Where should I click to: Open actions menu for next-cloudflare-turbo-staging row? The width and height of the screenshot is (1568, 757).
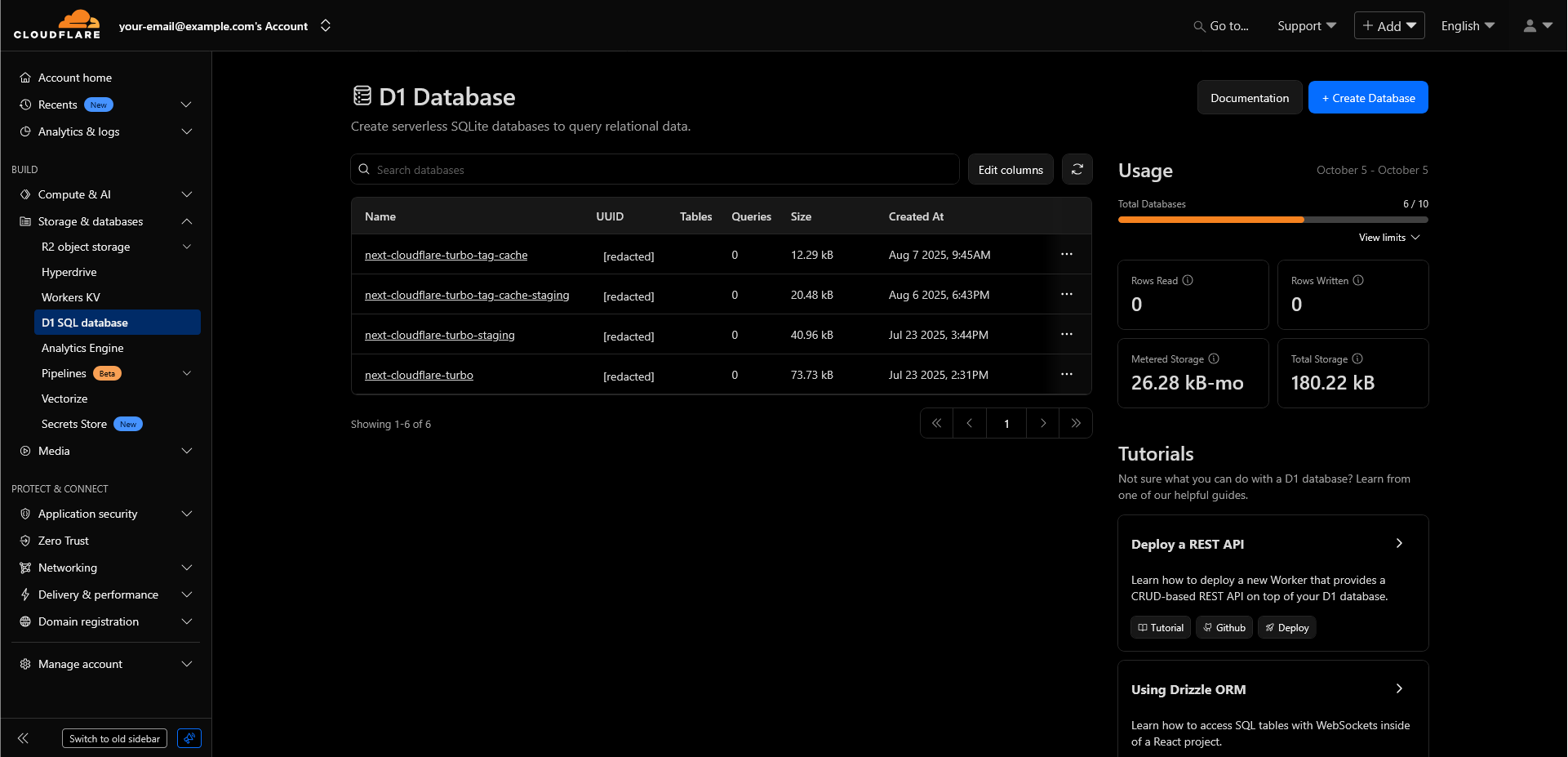coord(1066,334)
